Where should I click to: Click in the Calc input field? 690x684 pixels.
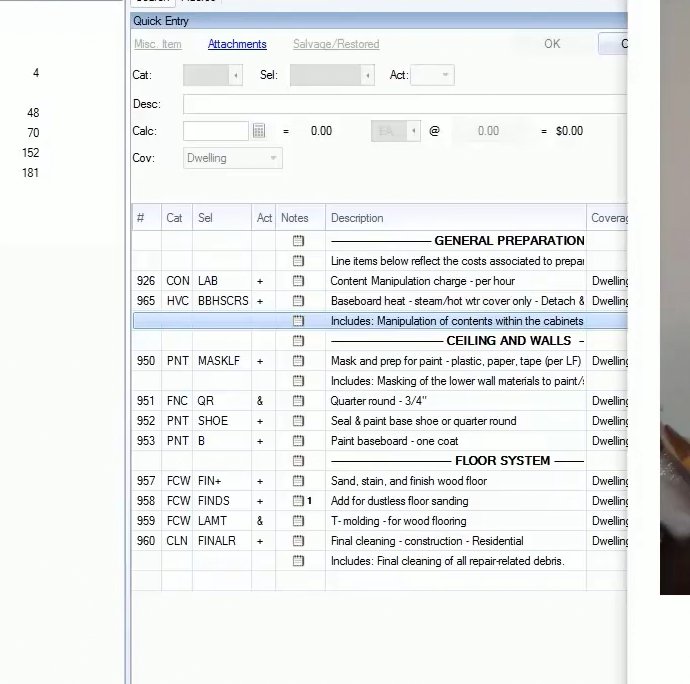click(x=216, y=131)
